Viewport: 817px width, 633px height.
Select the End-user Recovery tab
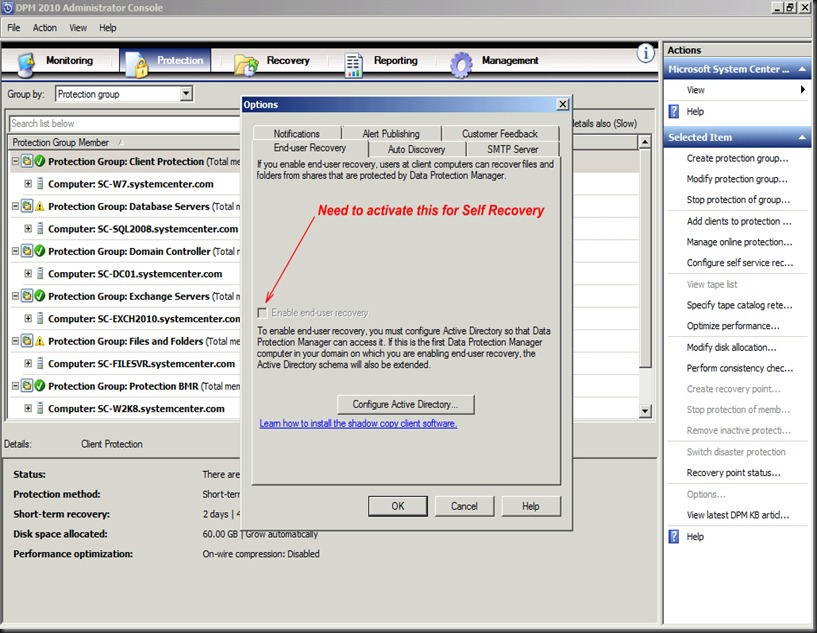coord(310,148)
